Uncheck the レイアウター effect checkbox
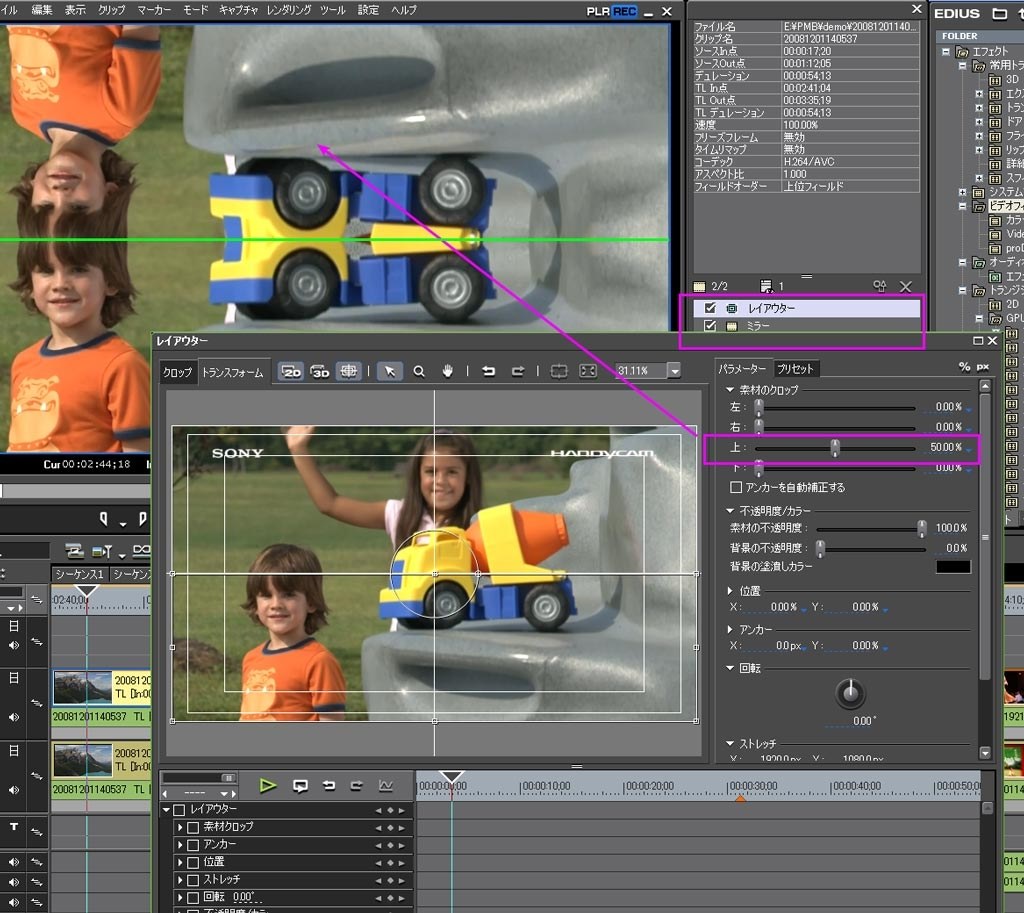This screenshot has height=913, width=1024. [x=710, y=309]
